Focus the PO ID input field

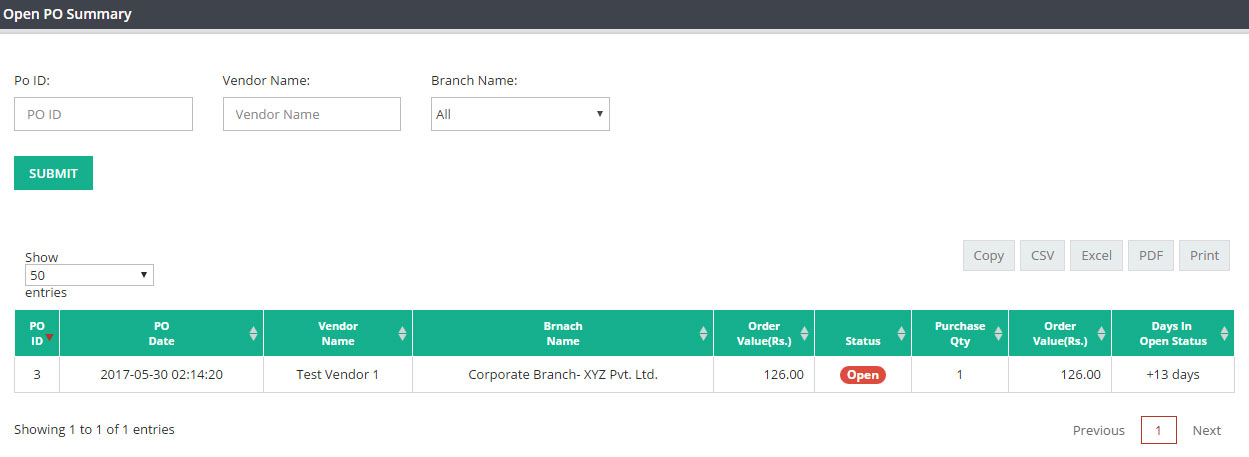pyautogui.click(x=103, y=114)
